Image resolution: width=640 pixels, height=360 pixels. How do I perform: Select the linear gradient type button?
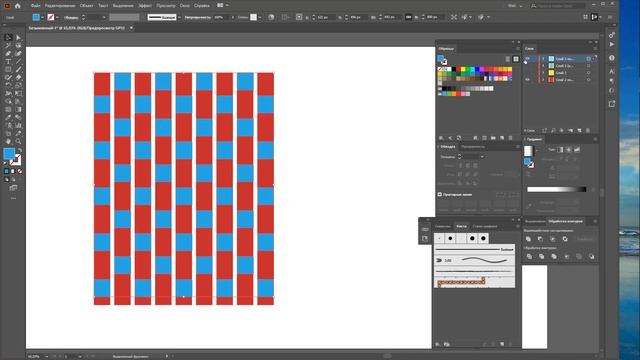[560, 150]
